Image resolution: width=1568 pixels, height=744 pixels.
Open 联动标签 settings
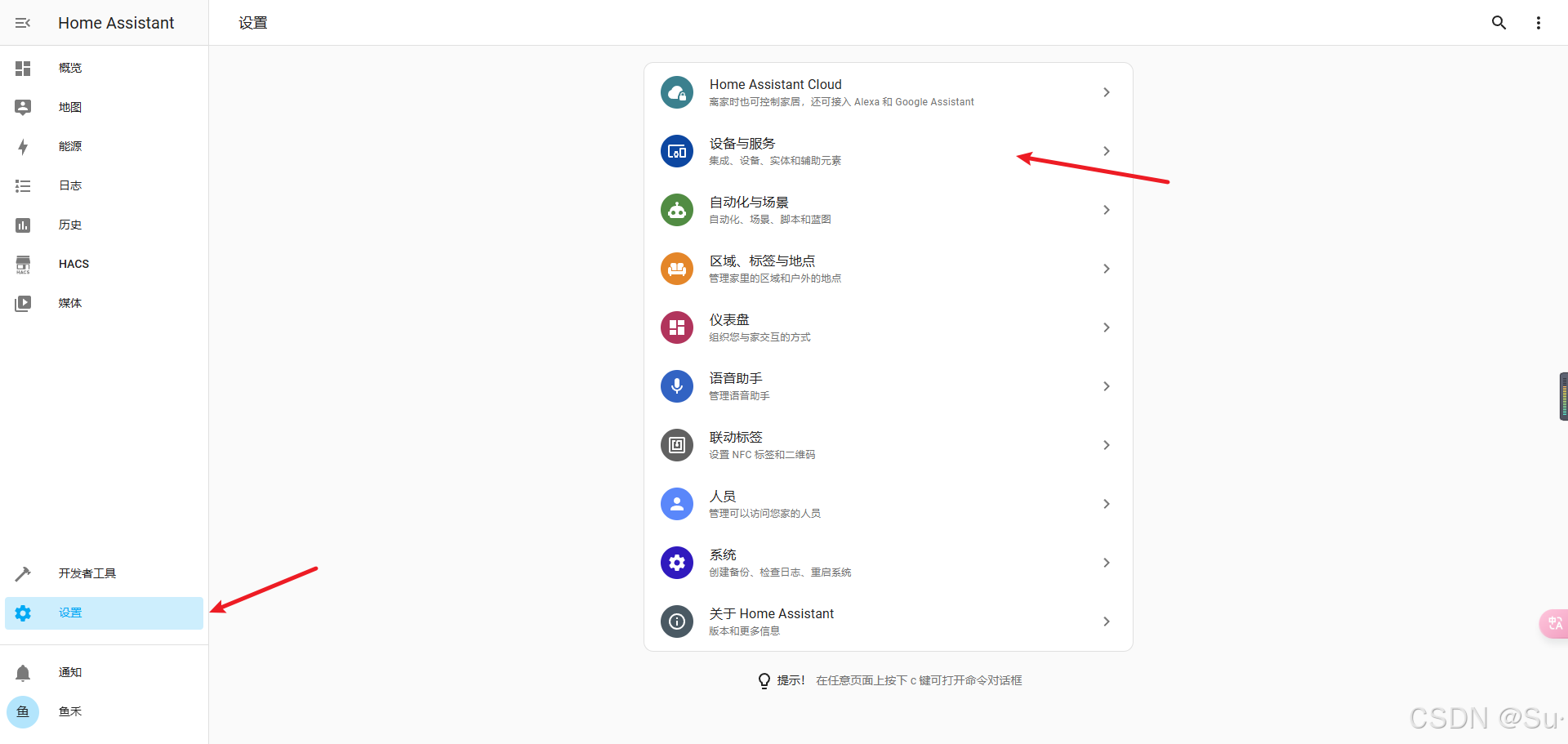(x=888, y=445)
